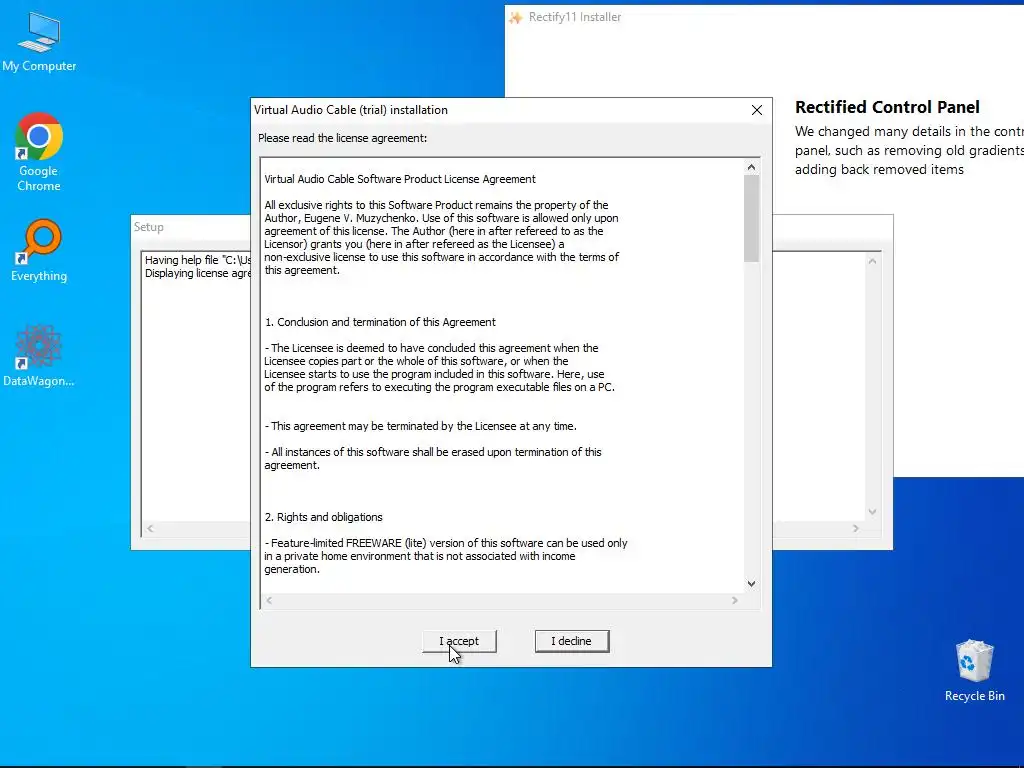Click the I accept button

click(x=459, y=641)
